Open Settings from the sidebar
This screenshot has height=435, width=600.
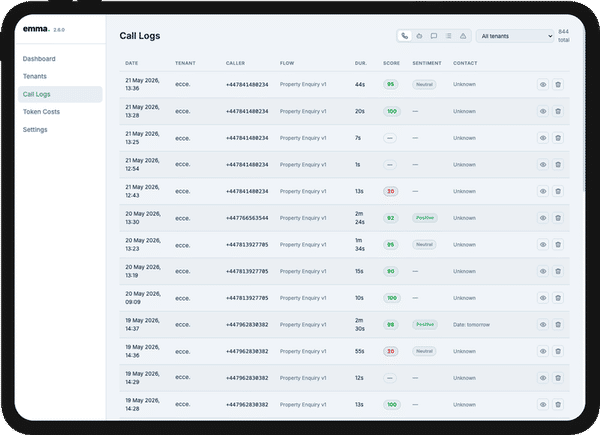35,130
